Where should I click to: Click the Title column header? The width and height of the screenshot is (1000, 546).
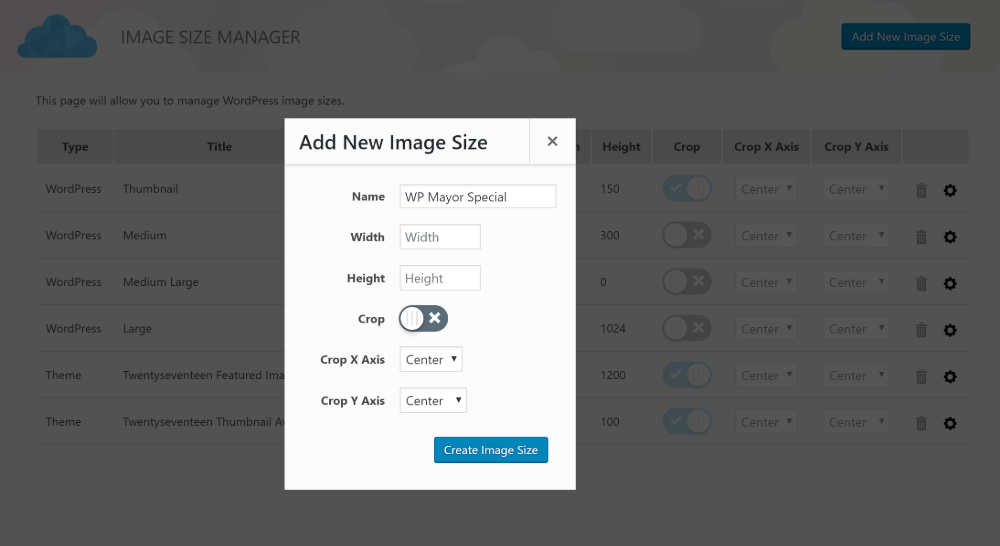219,147
